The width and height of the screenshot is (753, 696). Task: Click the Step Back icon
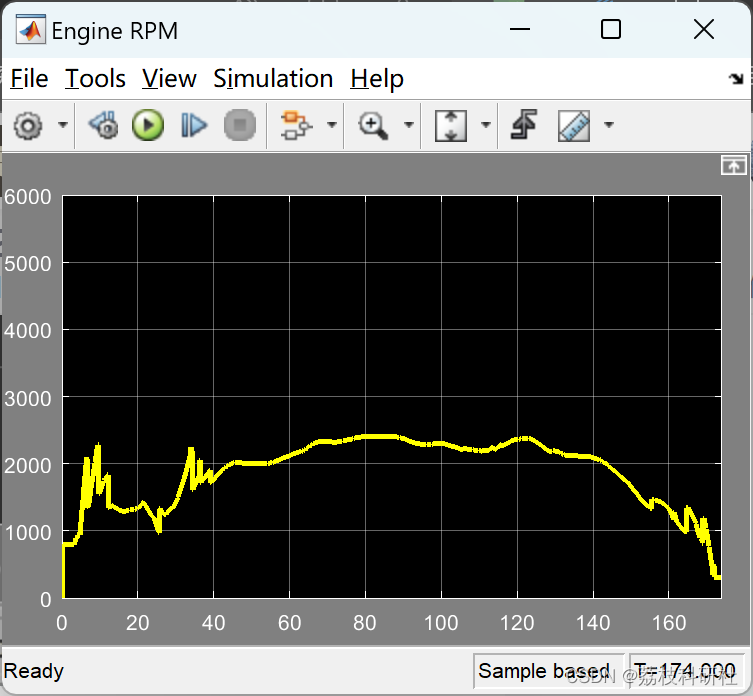pos(104,125)
